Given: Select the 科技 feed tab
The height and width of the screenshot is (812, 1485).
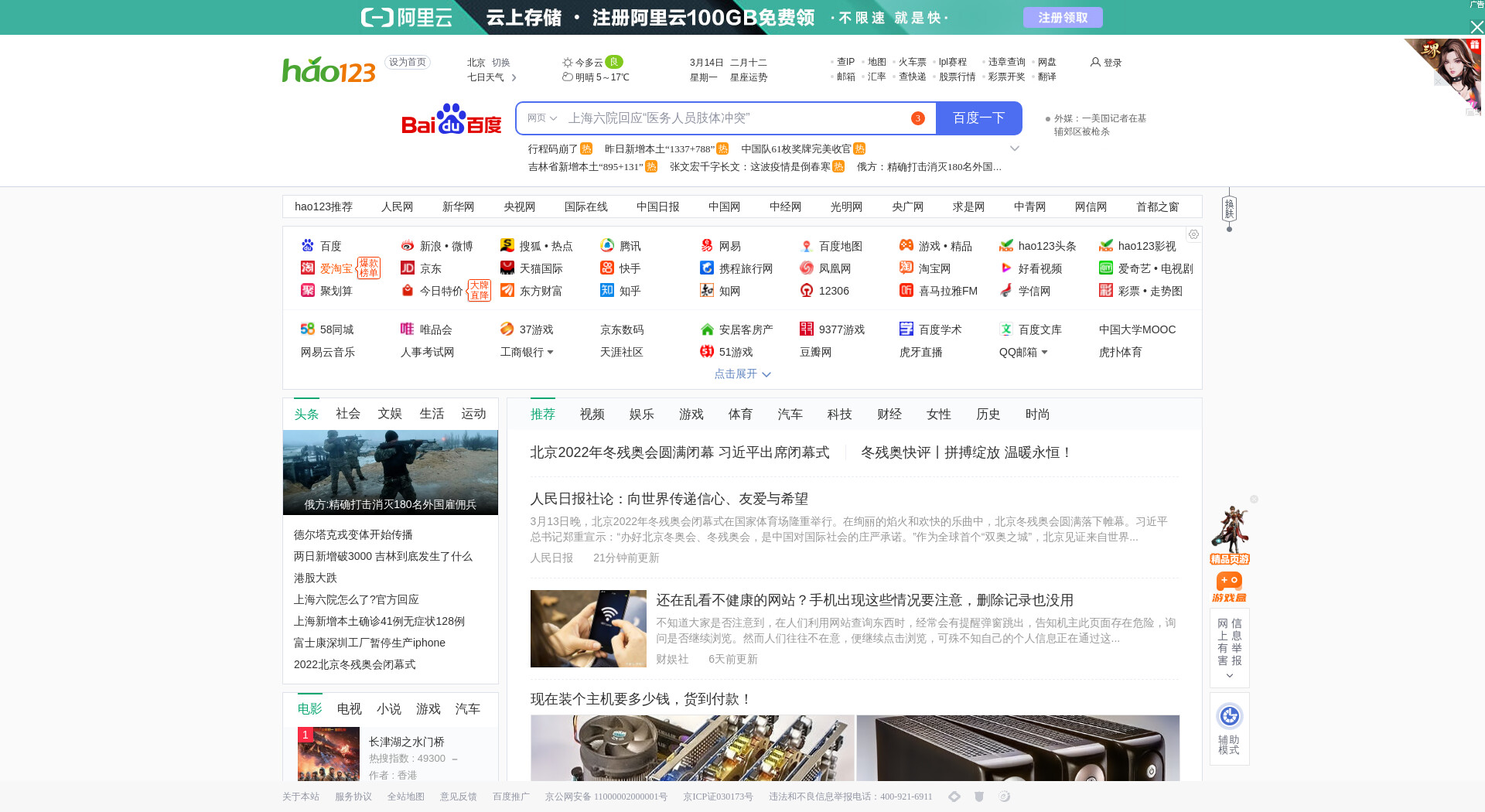Looking at the screenshot, I should click(840, 415).
